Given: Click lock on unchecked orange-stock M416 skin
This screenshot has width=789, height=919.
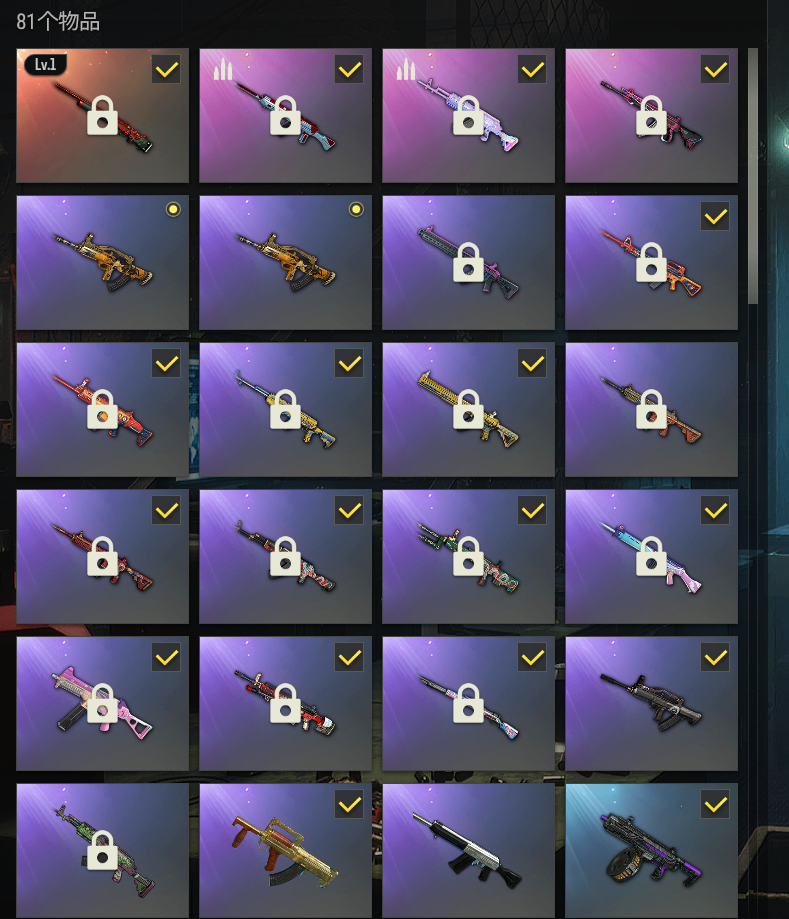Looking at the screenshot, I should coord(651,409).
